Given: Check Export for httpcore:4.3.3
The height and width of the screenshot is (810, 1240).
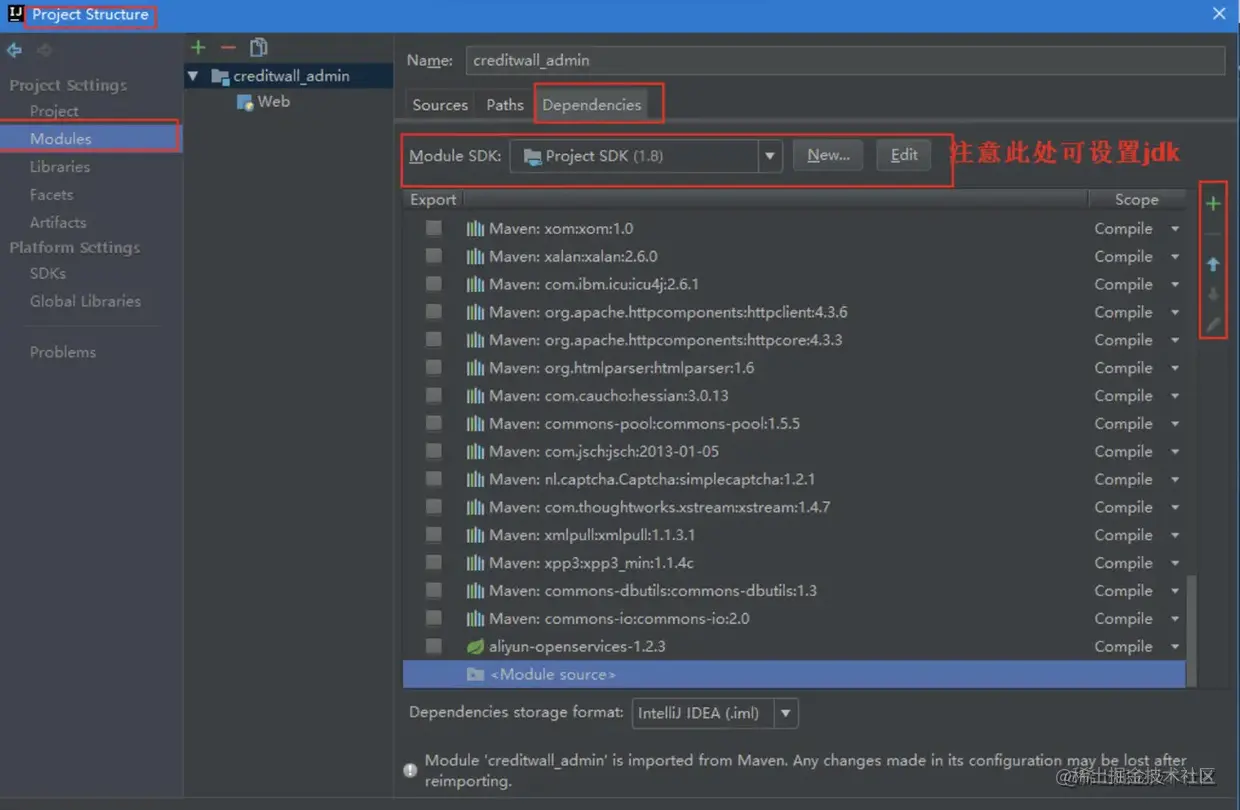Looking at the screenshot, I should coord(433,340).
